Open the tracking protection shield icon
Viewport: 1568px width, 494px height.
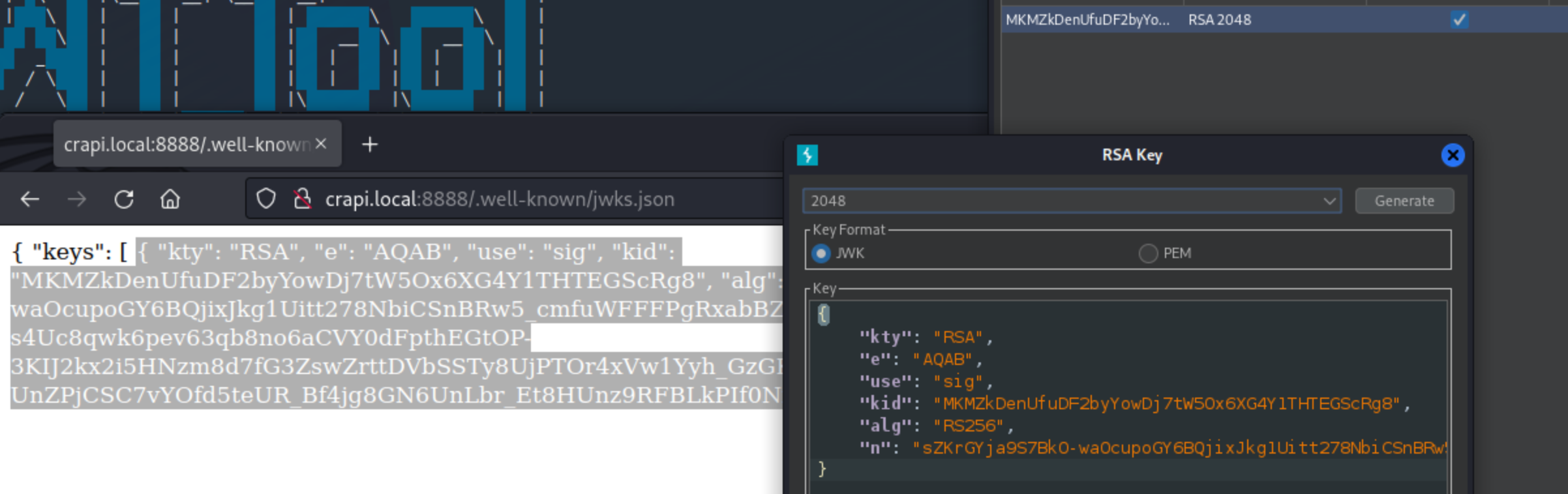[x=266, y=199]
